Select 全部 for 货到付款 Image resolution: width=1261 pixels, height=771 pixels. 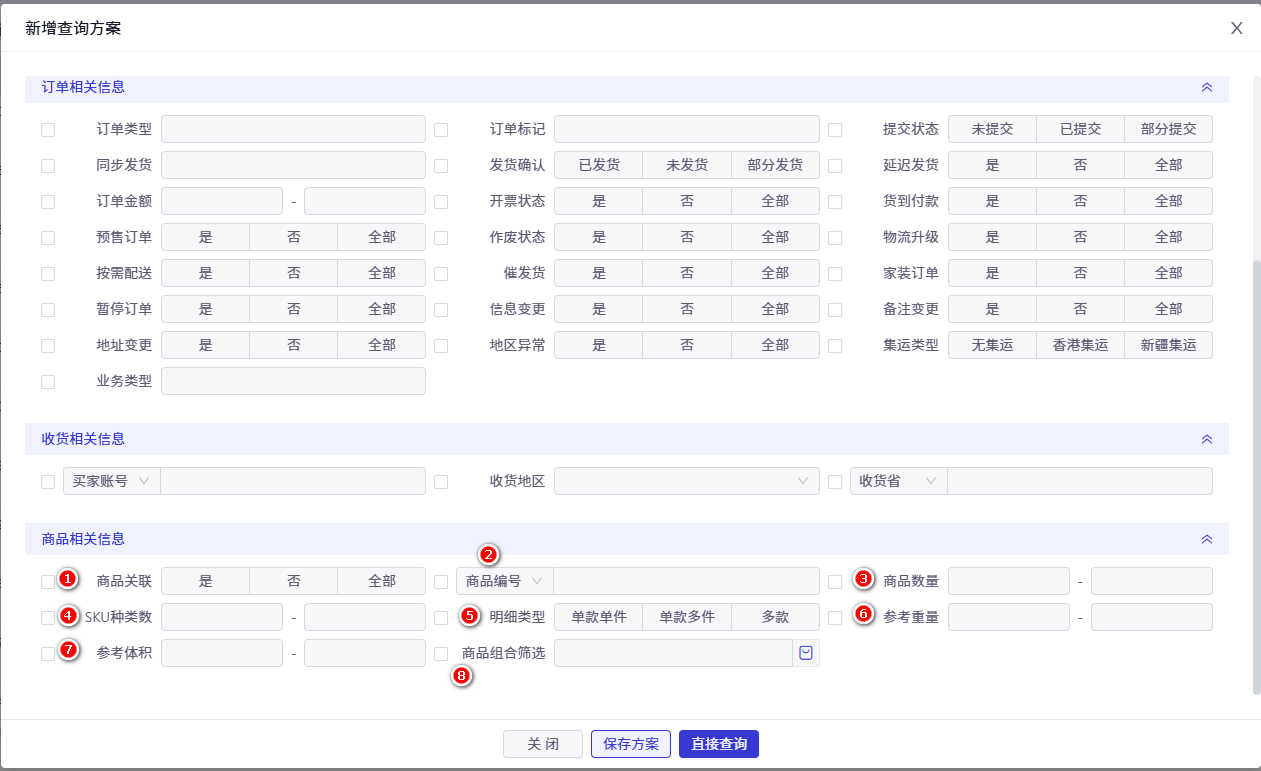(1169, 201)
